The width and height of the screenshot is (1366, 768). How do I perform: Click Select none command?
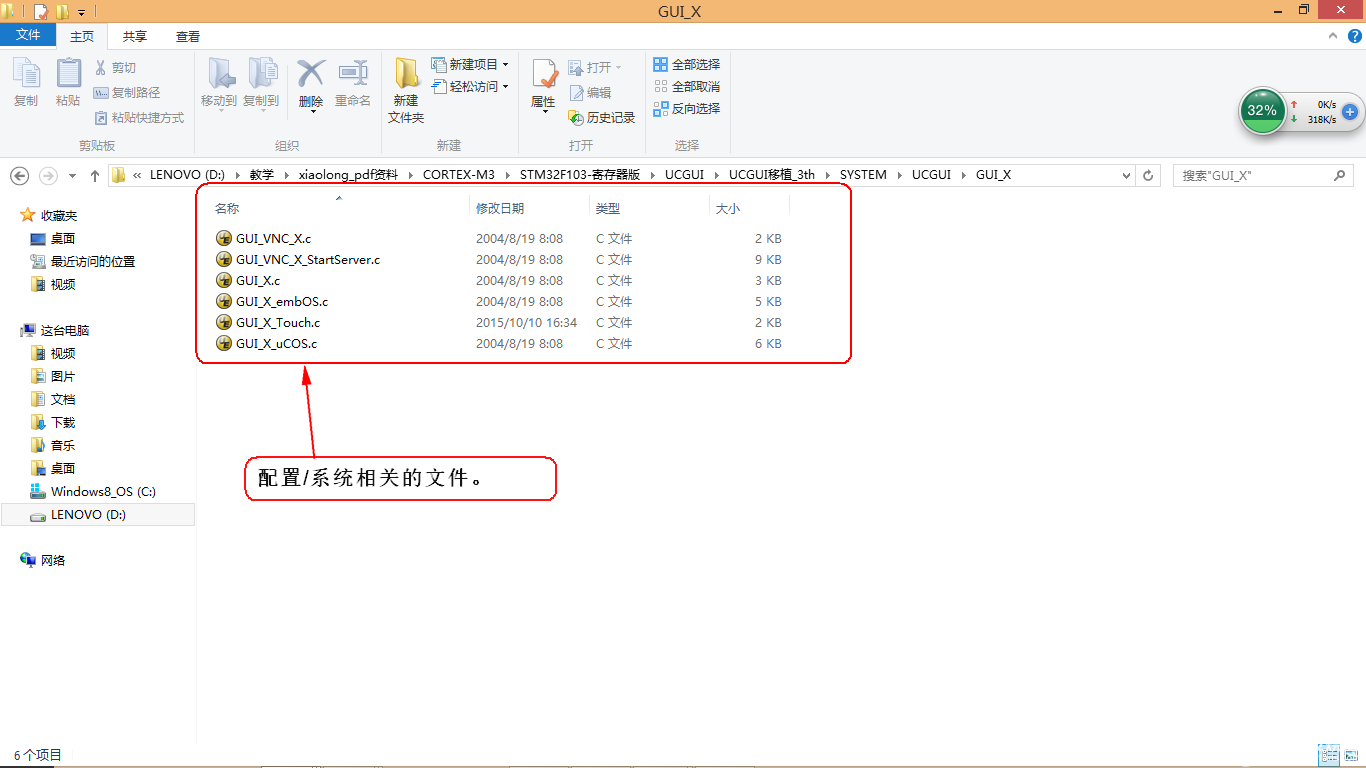(x=687, y=86)
